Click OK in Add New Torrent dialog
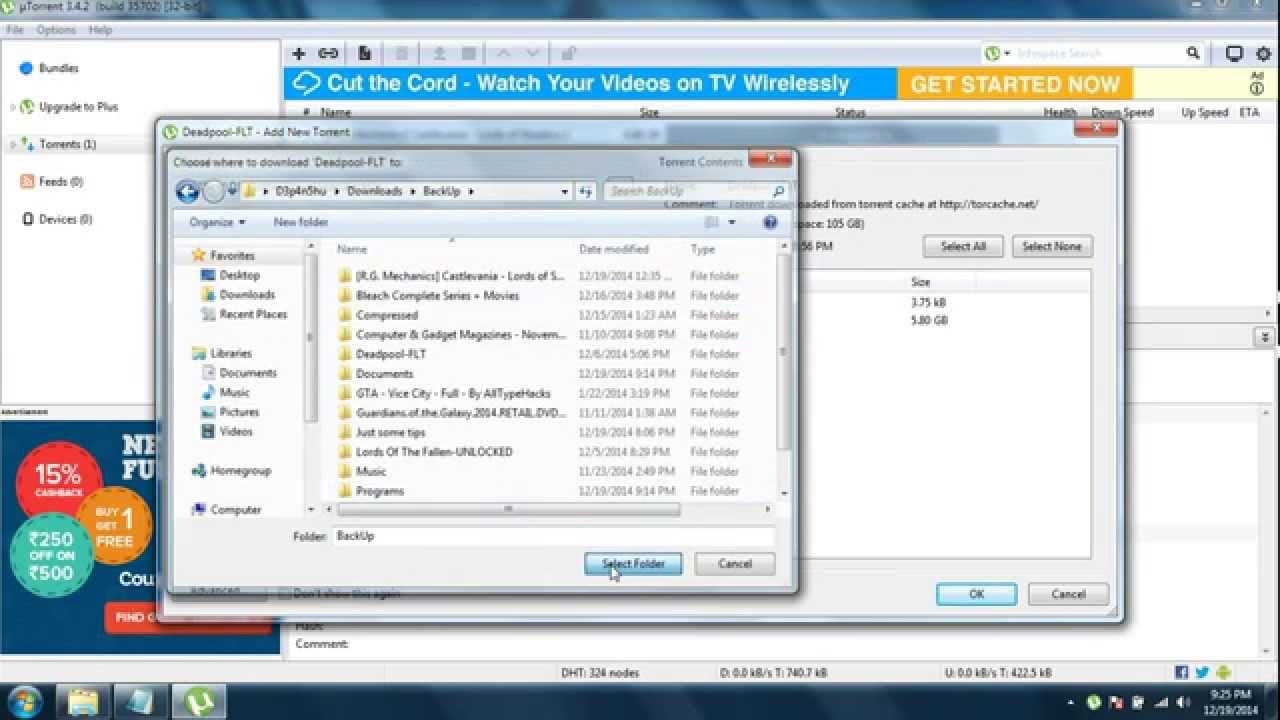The image size is (1280, 720). coord(977,594)
